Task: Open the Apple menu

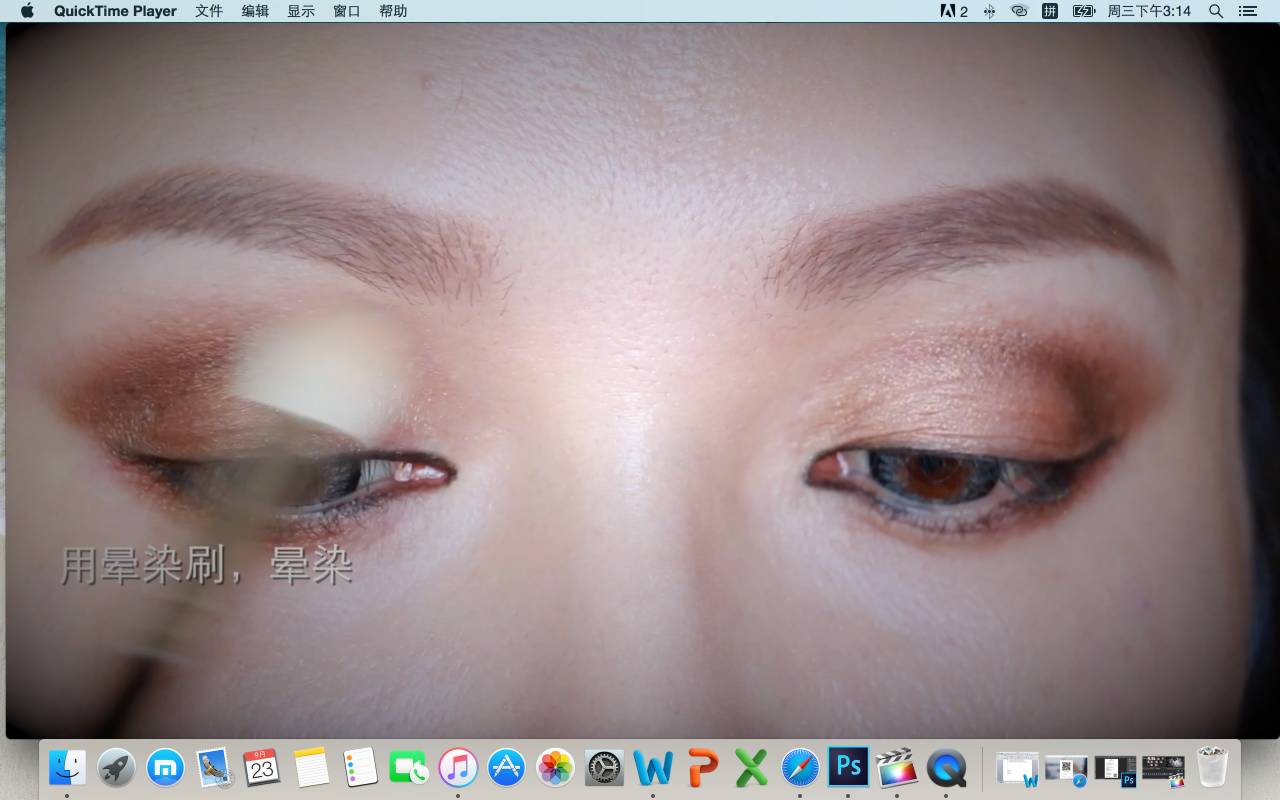Action: (27, 11)
